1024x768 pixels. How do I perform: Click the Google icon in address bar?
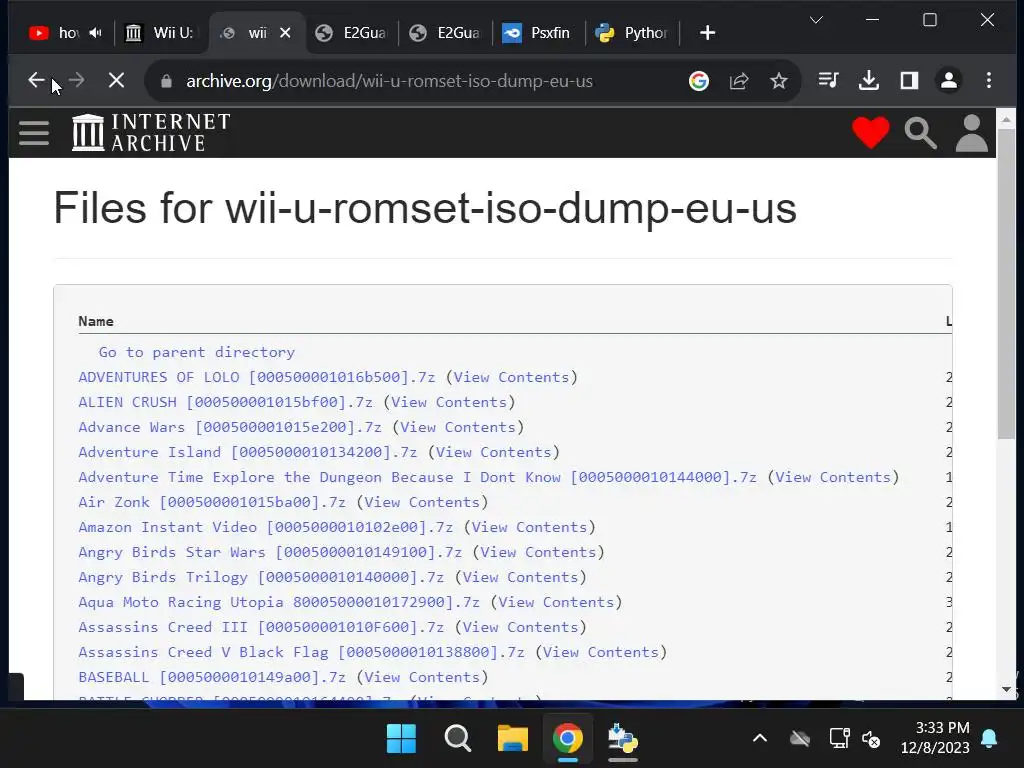click(x=699, y=81)
